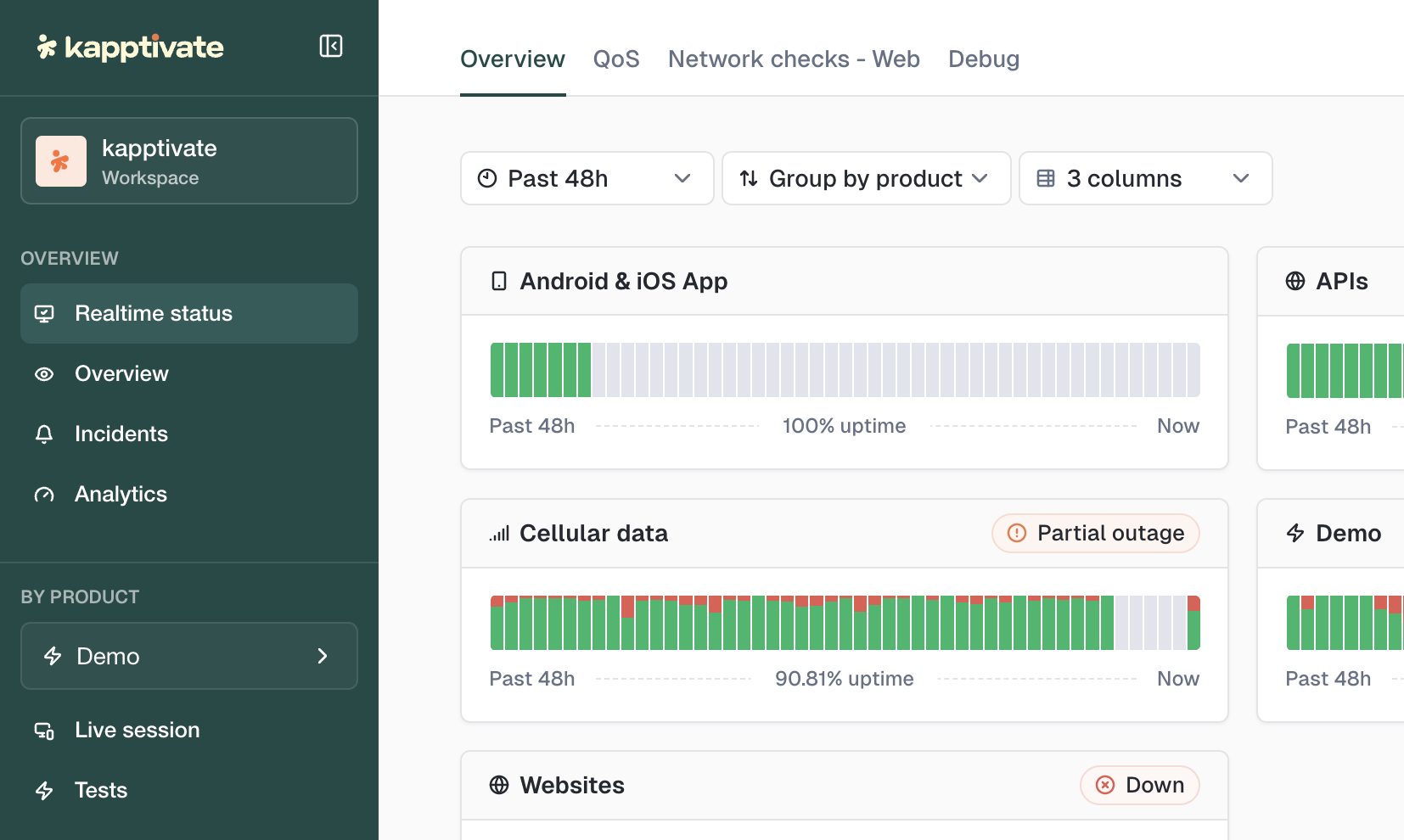Click the Down status badge on Websites

1139,785
